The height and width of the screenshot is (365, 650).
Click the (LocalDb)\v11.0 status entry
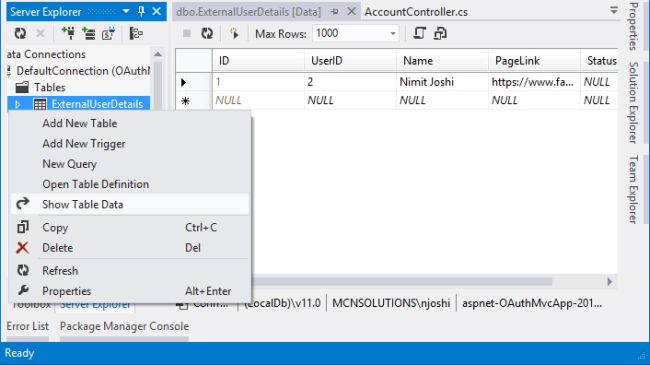pos(282,303)
